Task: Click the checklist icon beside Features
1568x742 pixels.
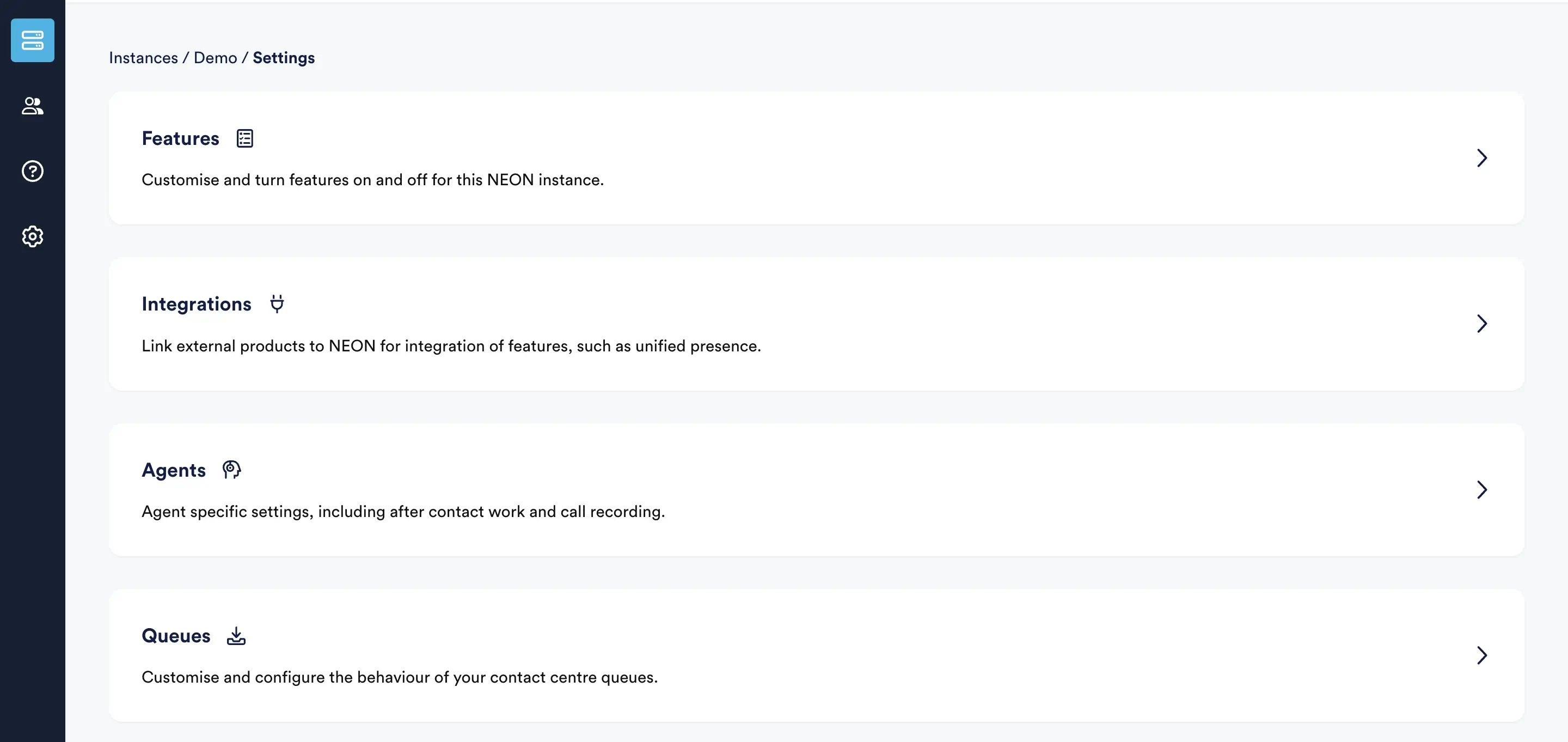Action: click(x=244, y=138)
